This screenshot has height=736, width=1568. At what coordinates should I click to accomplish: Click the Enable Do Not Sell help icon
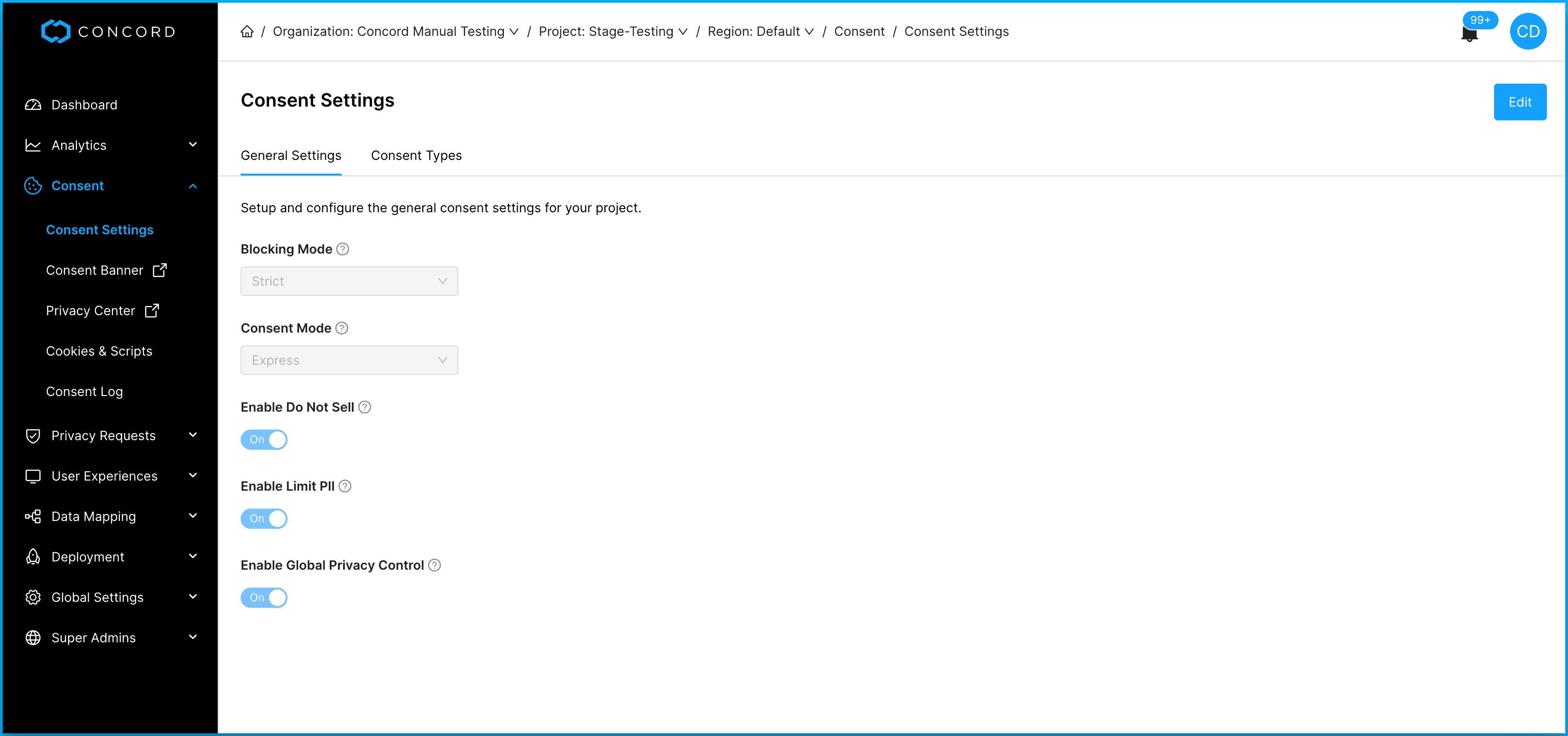[365, 407]
